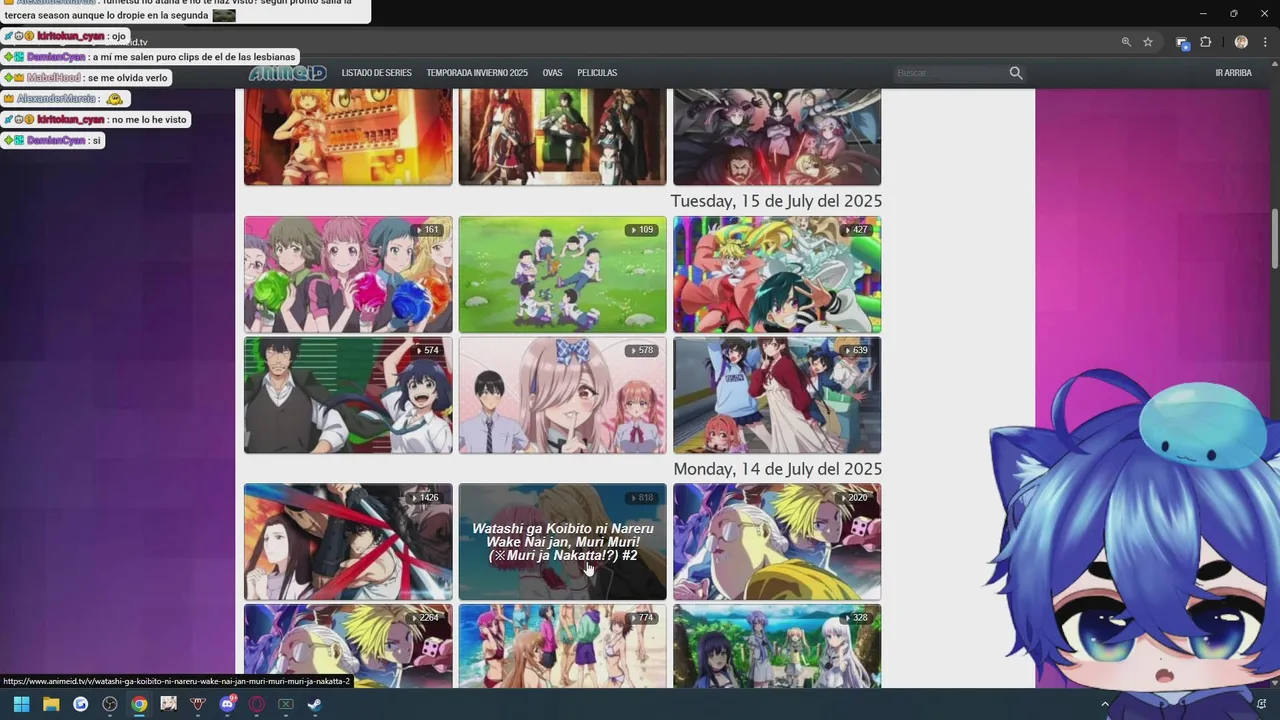Open OBS Studio from the taskbar

point(110,704)
